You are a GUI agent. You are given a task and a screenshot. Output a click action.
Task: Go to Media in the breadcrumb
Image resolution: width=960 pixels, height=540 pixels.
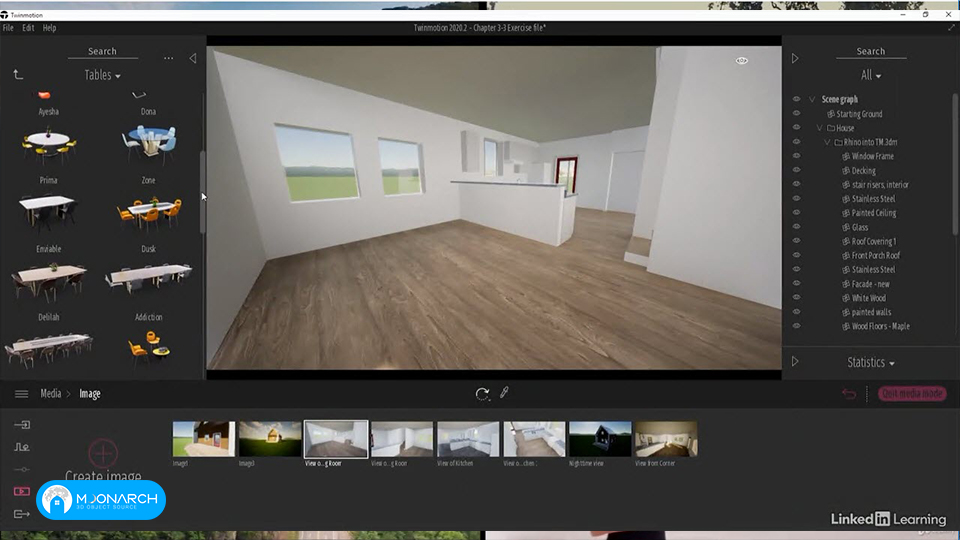pyautogui.click(x=51, y=394)
